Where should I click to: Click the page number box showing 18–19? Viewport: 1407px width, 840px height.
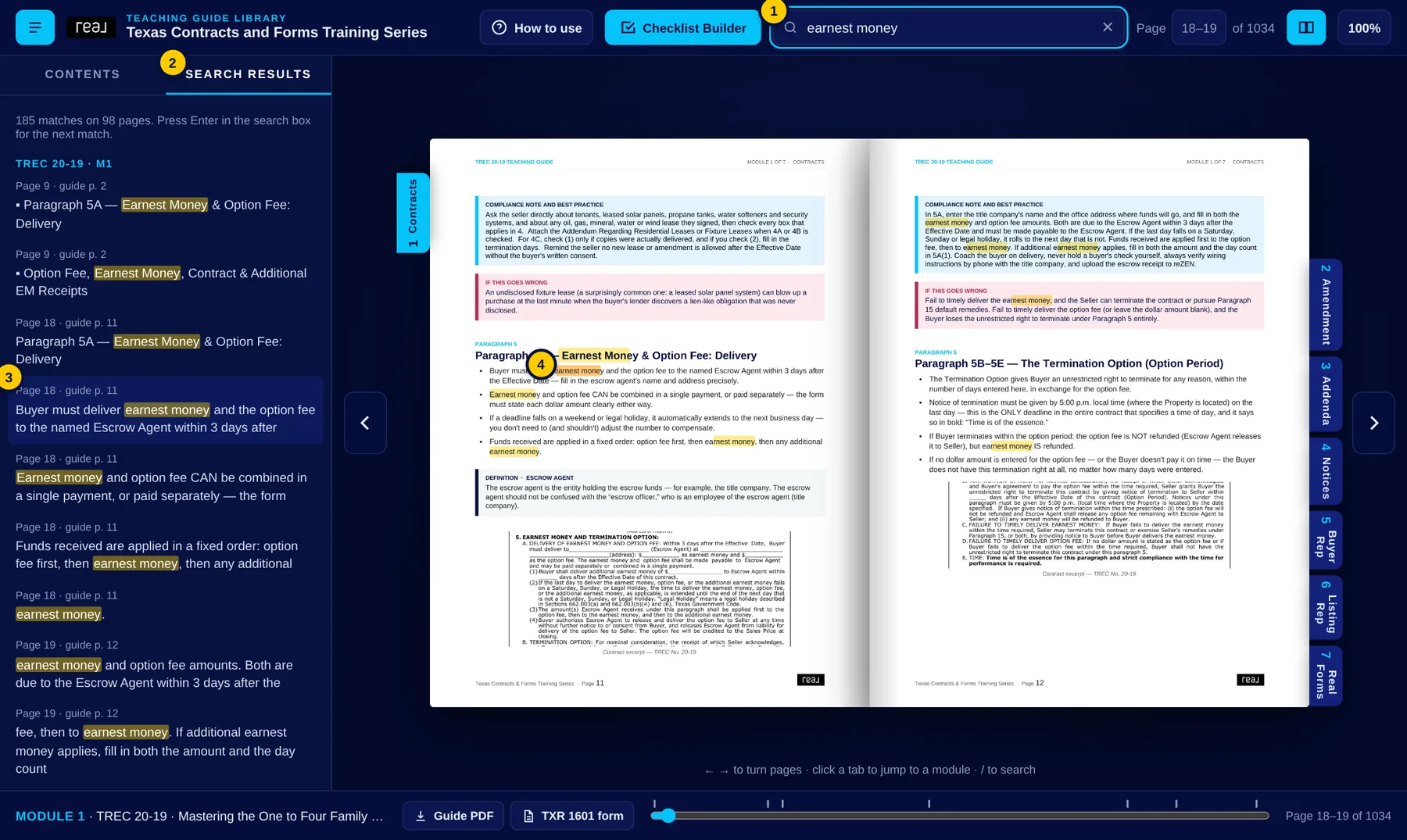pyautogui.click(x=1198, y=28)
